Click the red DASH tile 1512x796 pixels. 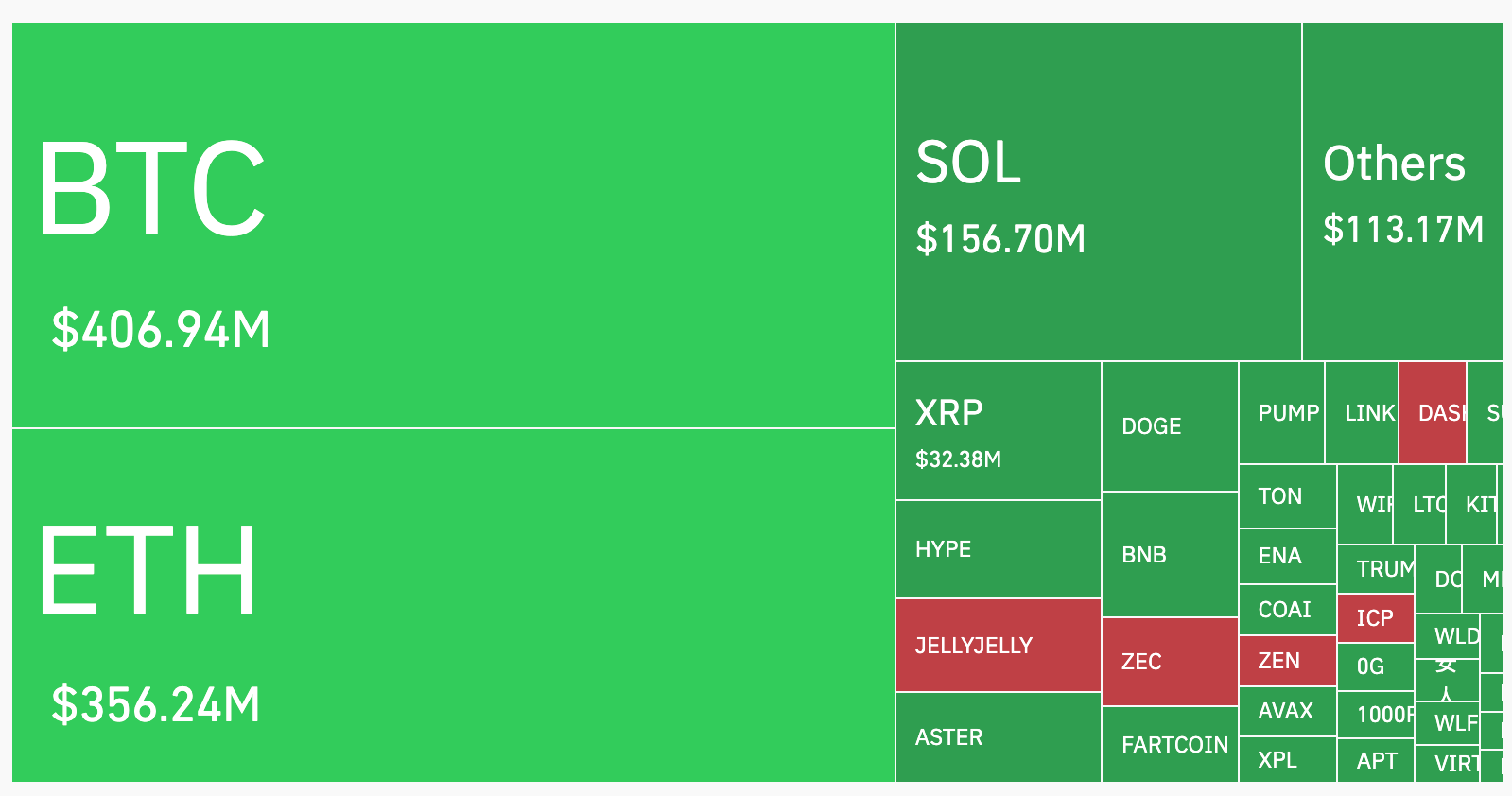[1432, 413]
